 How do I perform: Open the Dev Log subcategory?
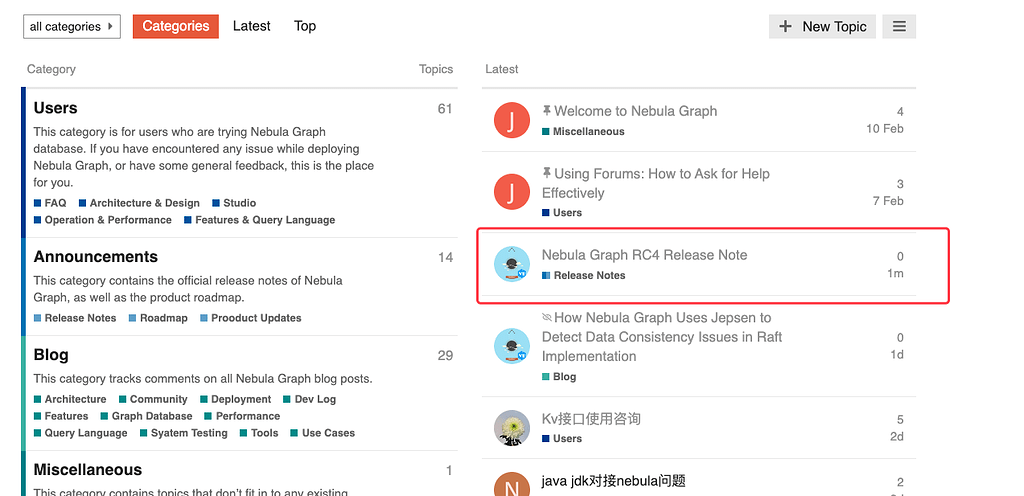tap(310, 399)
